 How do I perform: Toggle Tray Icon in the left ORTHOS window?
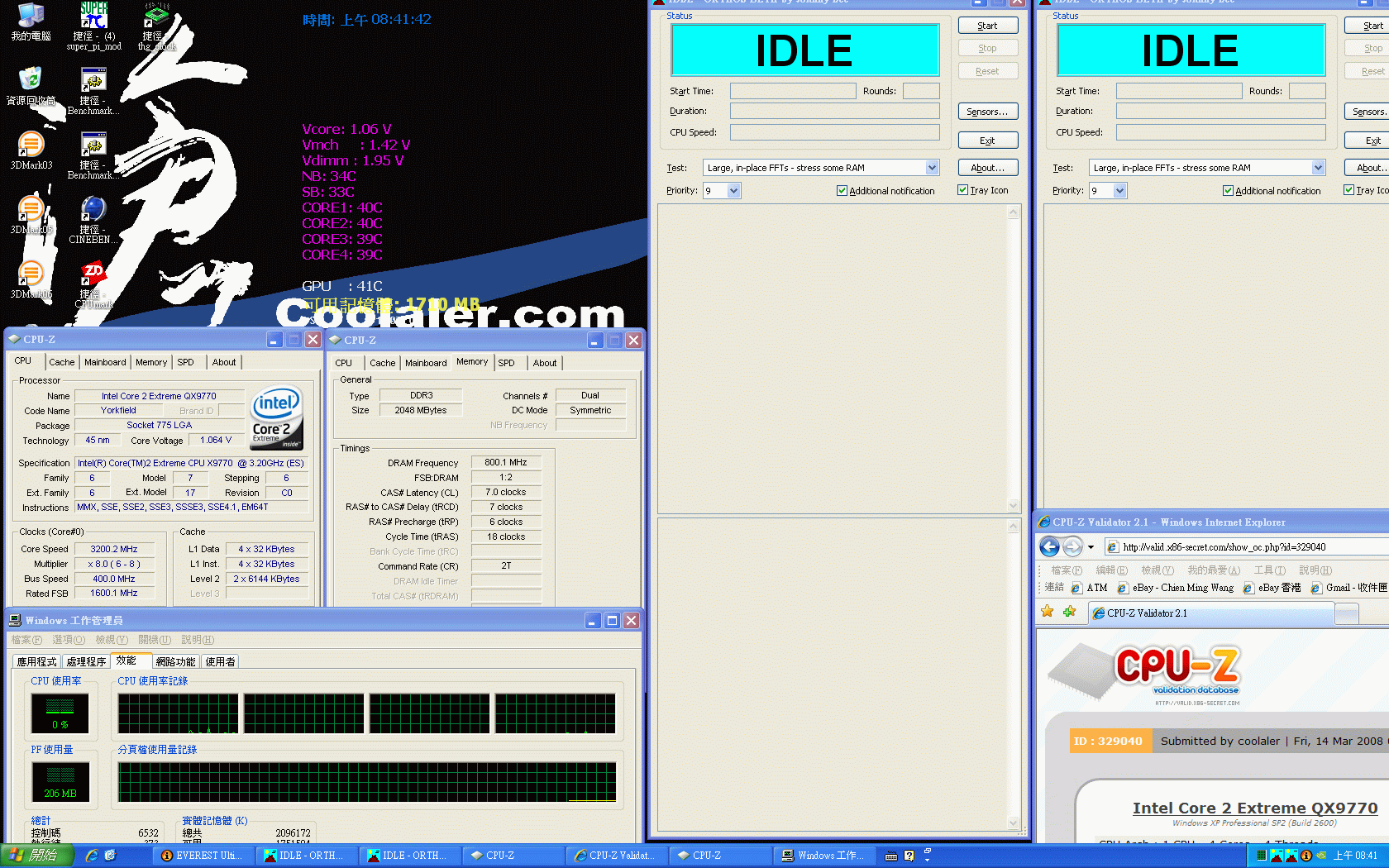(983, 190)
